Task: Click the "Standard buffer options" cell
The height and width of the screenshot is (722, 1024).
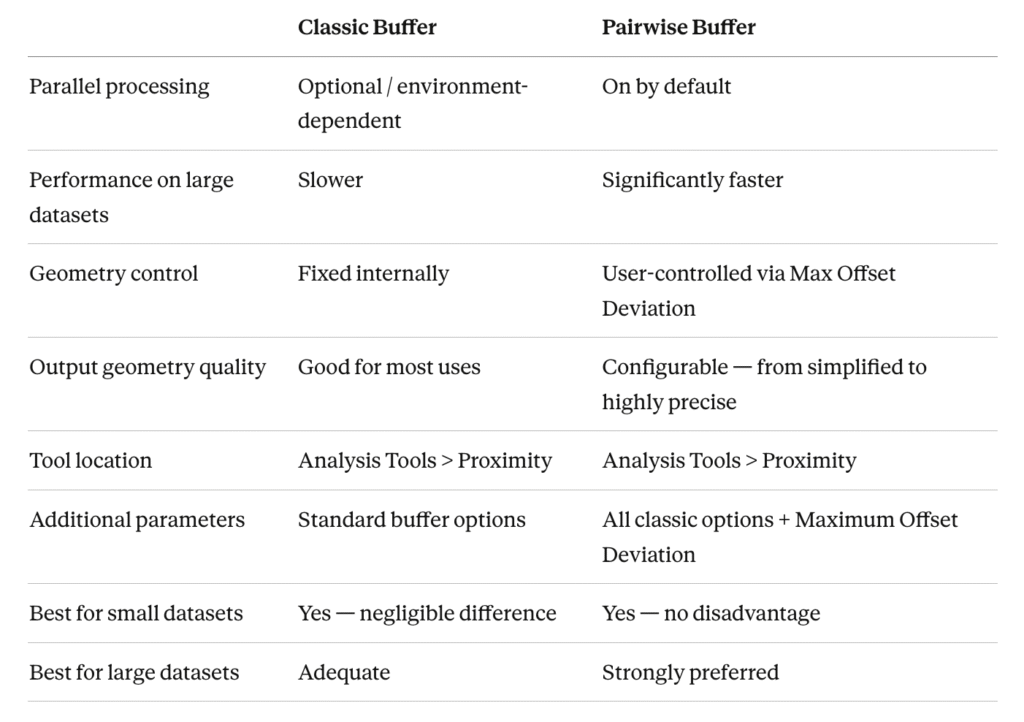Action: (411, 520)
